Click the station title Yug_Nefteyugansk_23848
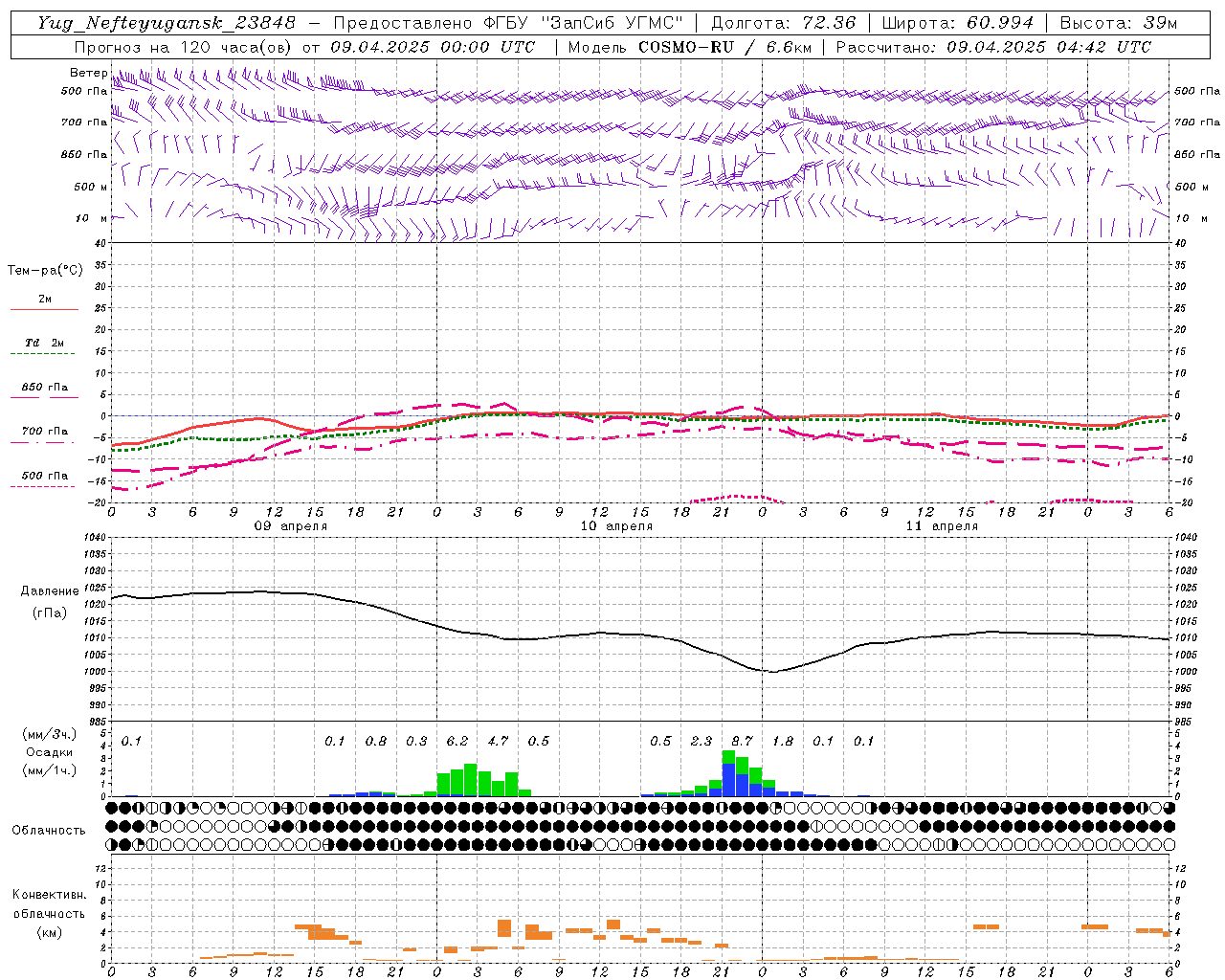The height and width of the screenshot is (980, 1225). pyautogui.click(x=167, y=23)
